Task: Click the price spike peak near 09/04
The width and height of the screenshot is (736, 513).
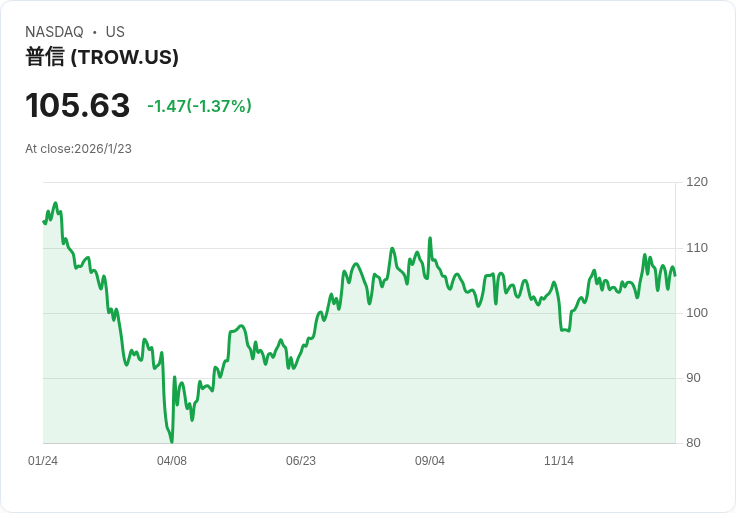Action: coord(430,238)
